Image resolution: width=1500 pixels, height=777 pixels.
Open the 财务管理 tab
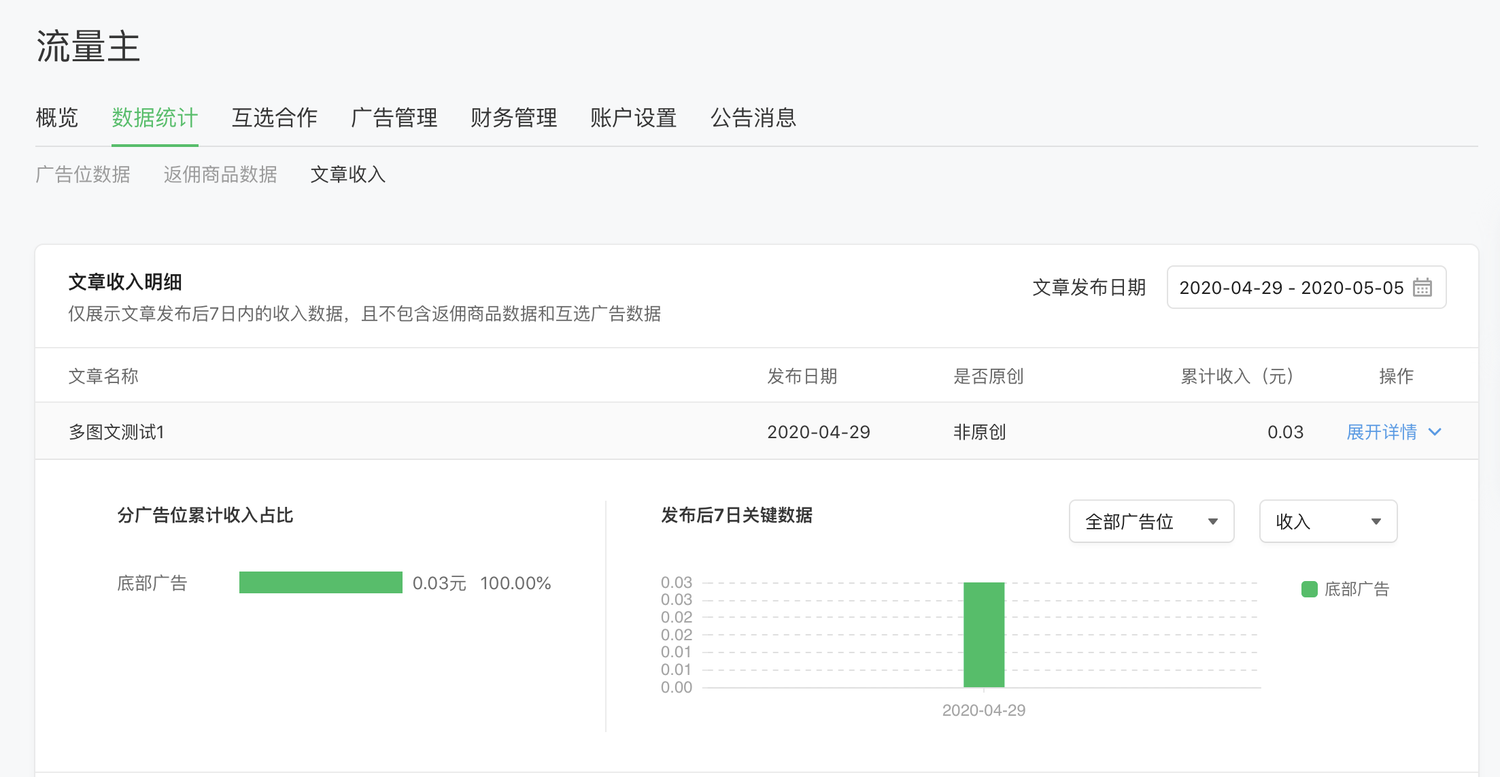pyautogui.click(x=514, y=118)
